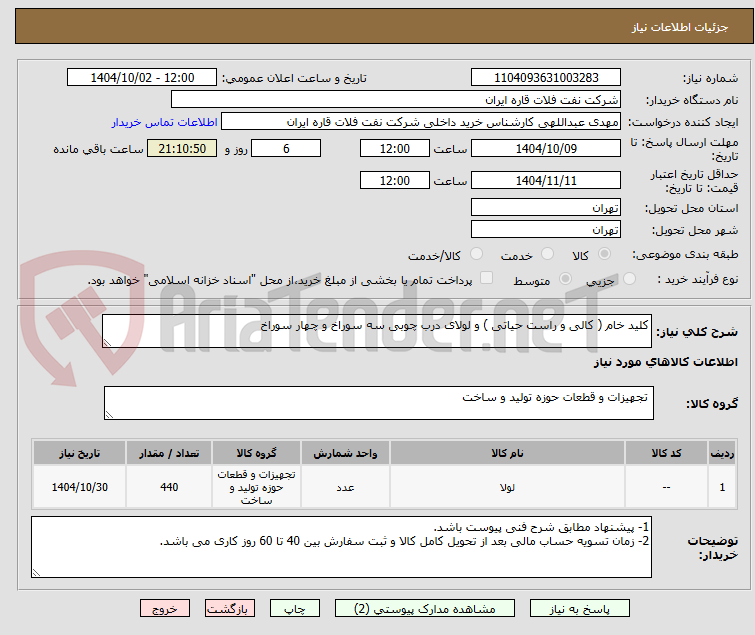755x635 pixels.
Task: Toggle the اسناد خزانه اسلامی payment checkbox
Action: (x=487, y=278)
